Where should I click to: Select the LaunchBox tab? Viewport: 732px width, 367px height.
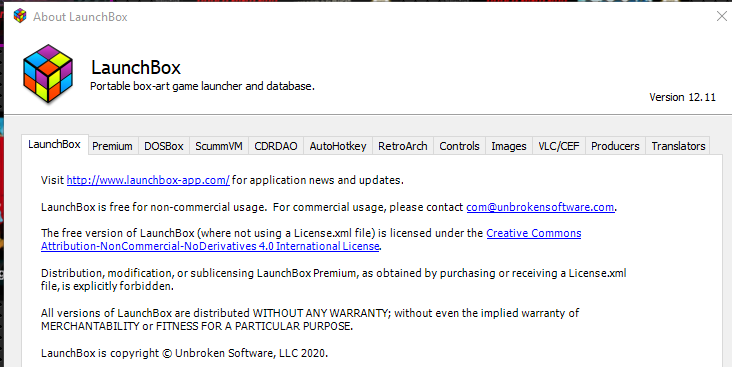pyautogui.click(x=54, y=144)
